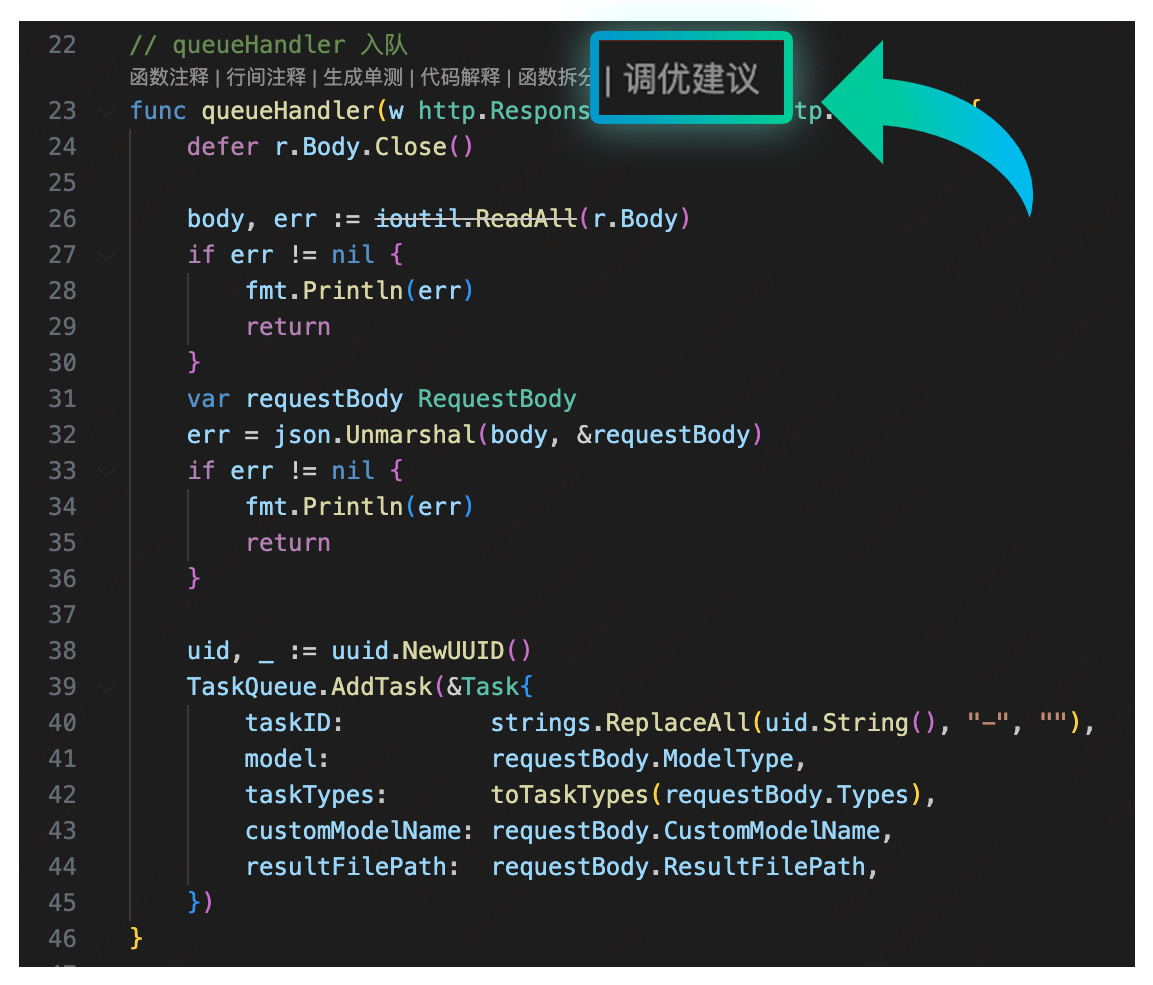Collapse the TaskQueue.AddTask block on line 39
The image size is (1153, 985).
point(106,687)
